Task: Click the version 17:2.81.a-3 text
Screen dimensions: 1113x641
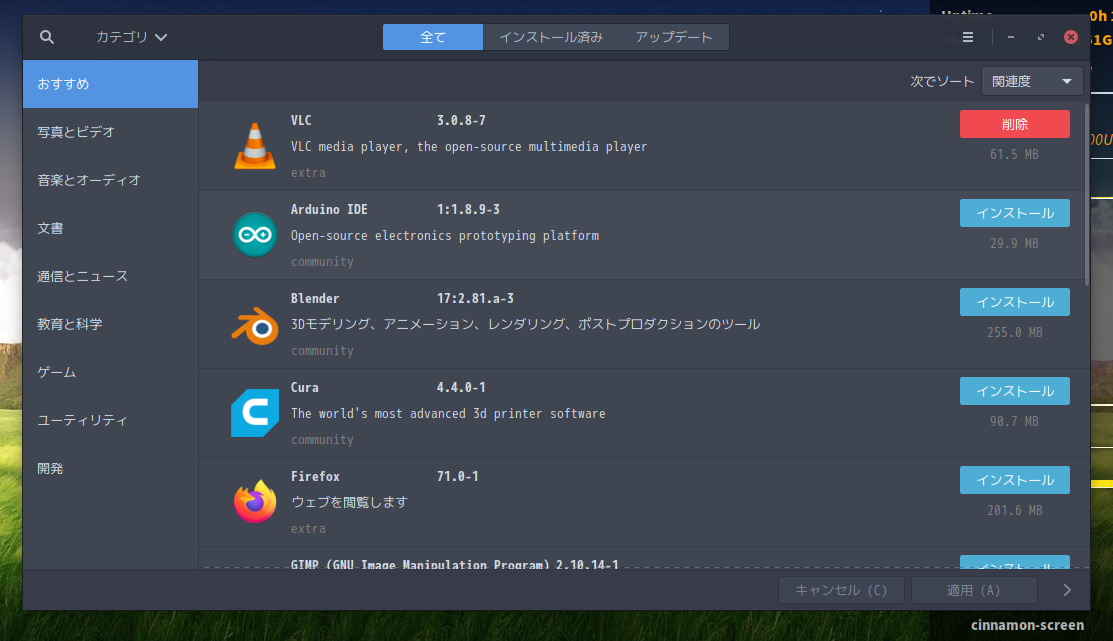Action: 476,299
